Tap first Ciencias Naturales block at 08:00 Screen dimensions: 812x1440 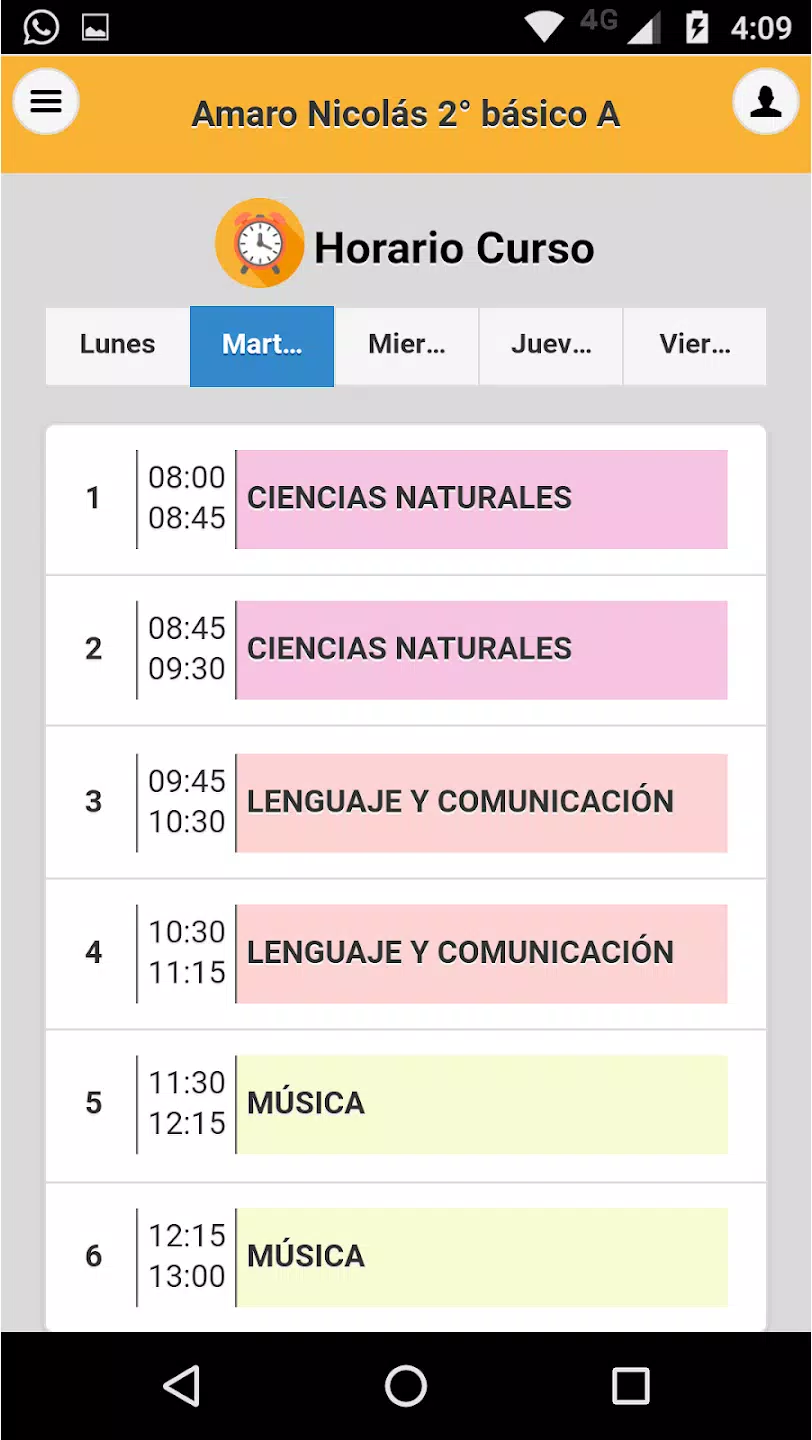point(482,499)
